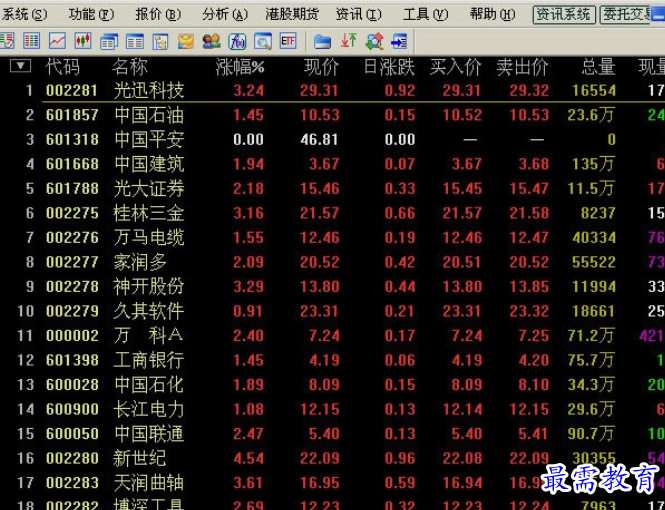Click the magnifier search-window icon
The image size is (665, 510).
263,42
